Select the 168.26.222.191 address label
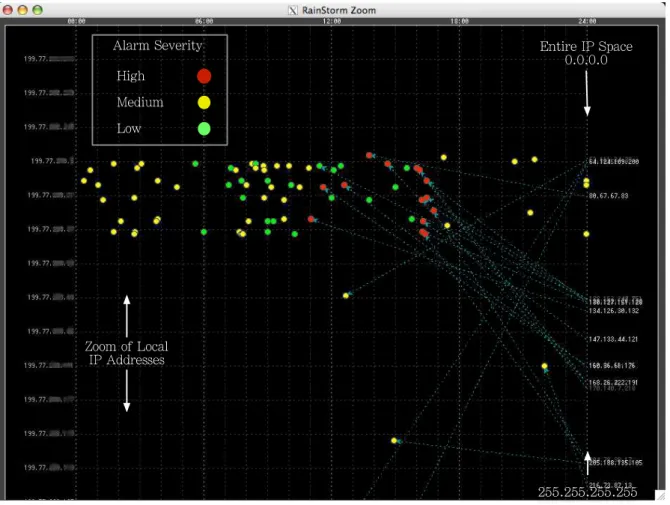 pos(613,382)
